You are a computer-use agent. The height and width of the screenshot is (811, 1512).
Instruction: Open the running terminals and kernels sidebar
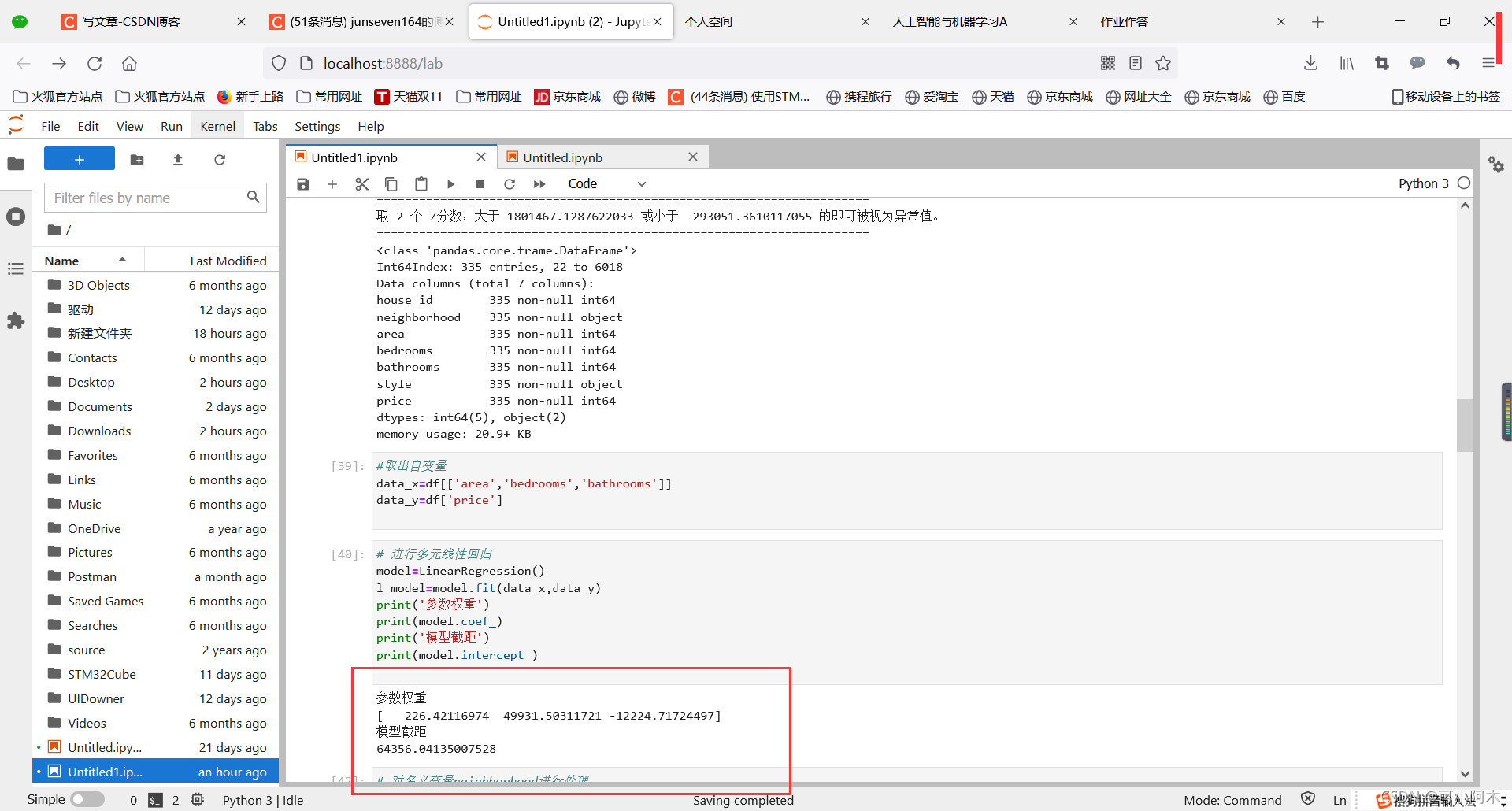click(16, 217)
